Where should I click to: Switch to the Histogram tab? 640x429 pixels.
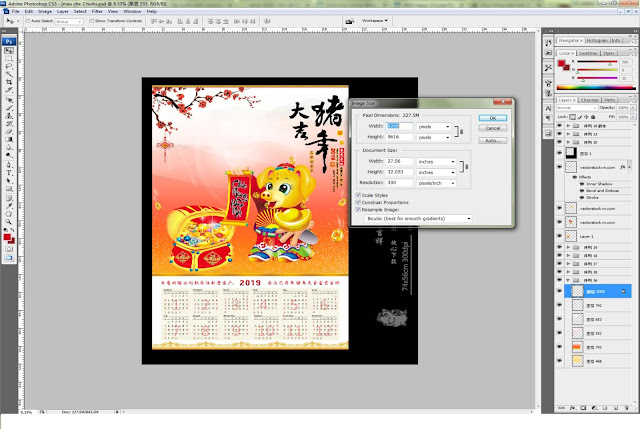[x=597, y=40]
